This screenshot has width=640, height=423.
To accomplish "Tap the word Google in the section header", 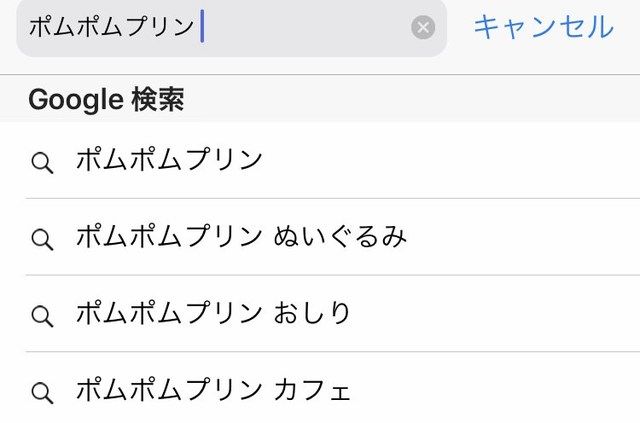I will [x=76, y=100].
